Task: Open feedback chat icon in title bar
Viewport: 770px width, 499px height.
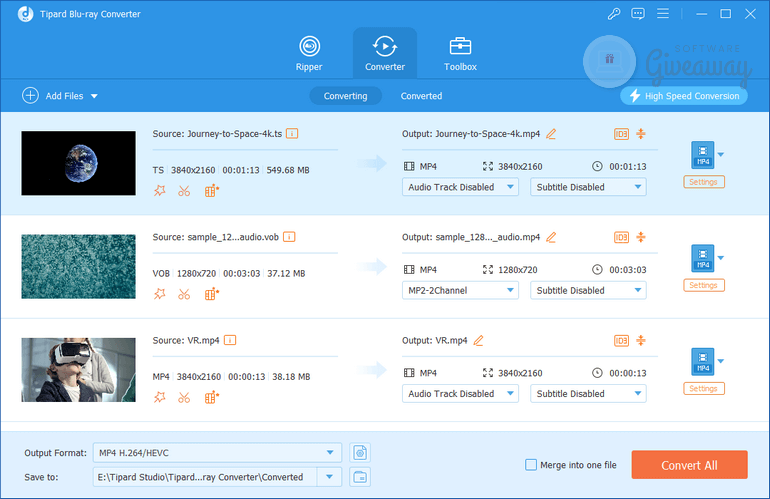Action: click(638, 14)
